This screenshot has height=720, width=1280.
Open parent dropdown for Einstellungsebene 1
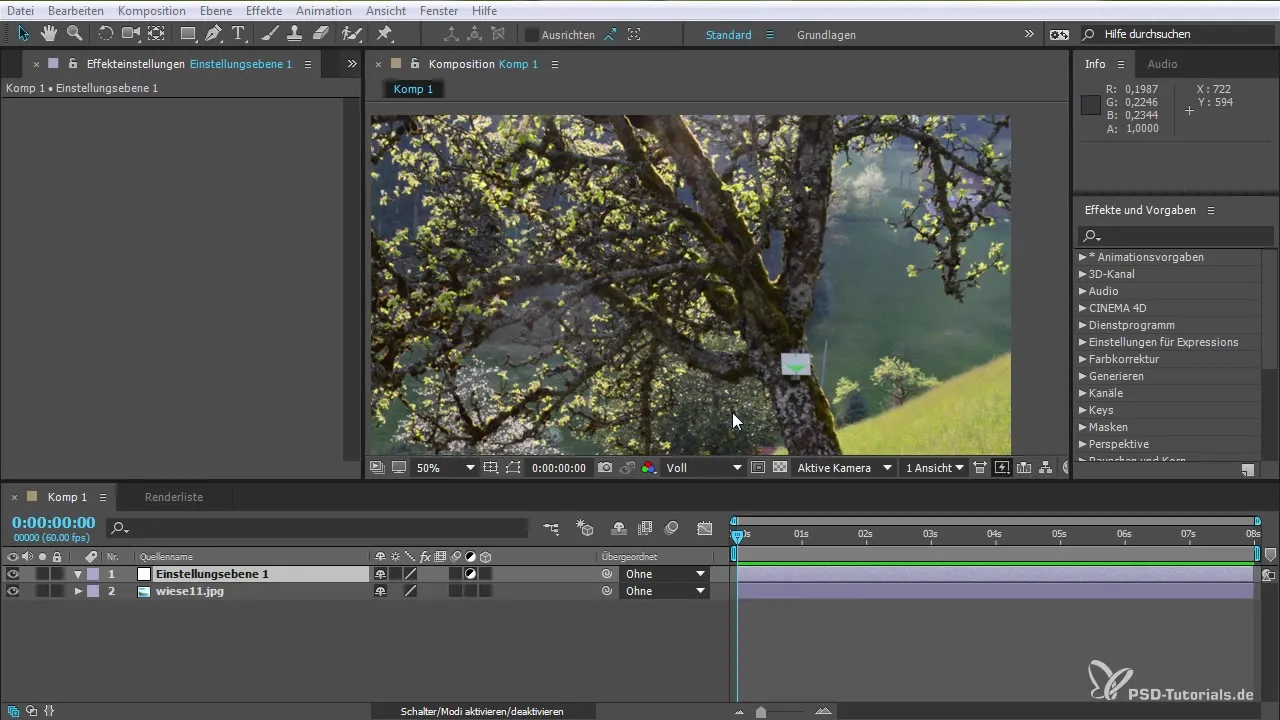pos(665,574)
